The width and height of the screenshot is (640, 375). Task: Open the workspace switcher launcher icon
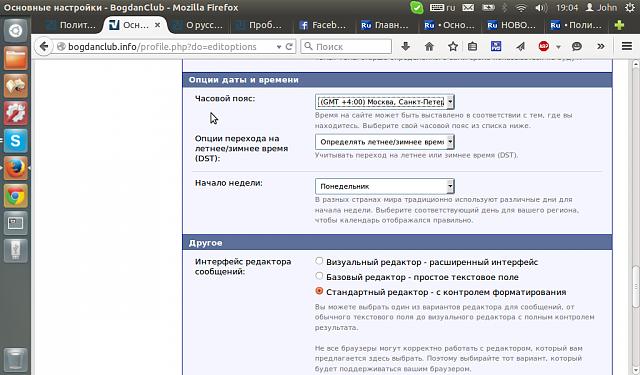(16, 223)
